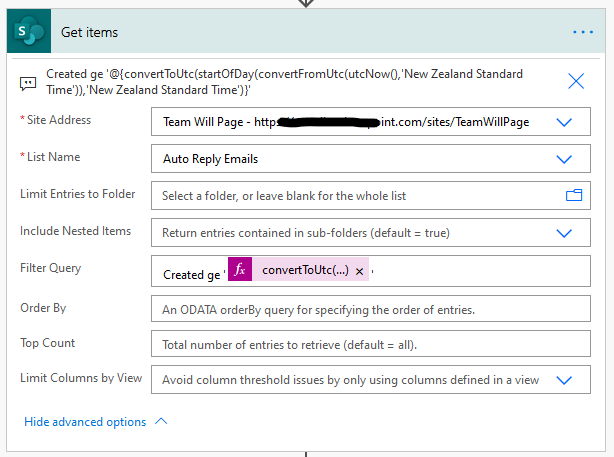Viewport: 614px width, 457px height.
Task: Collapse options using the up chevron
Action: [162, 422]
